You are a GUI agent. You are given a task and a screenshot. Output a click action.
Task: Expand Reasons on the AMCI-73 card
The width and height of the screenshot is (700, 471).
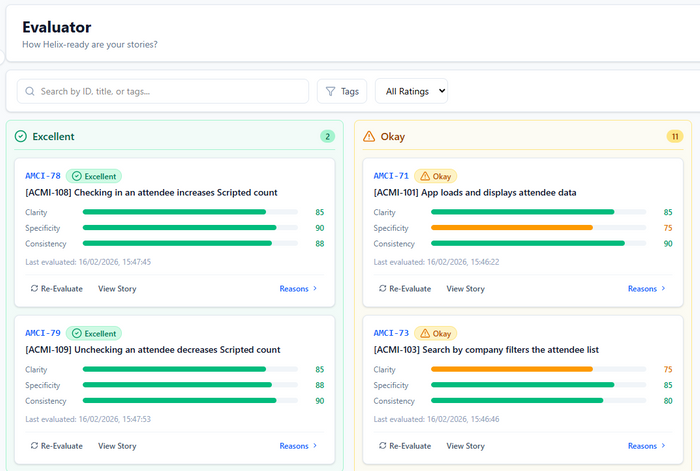click(646, 446)
